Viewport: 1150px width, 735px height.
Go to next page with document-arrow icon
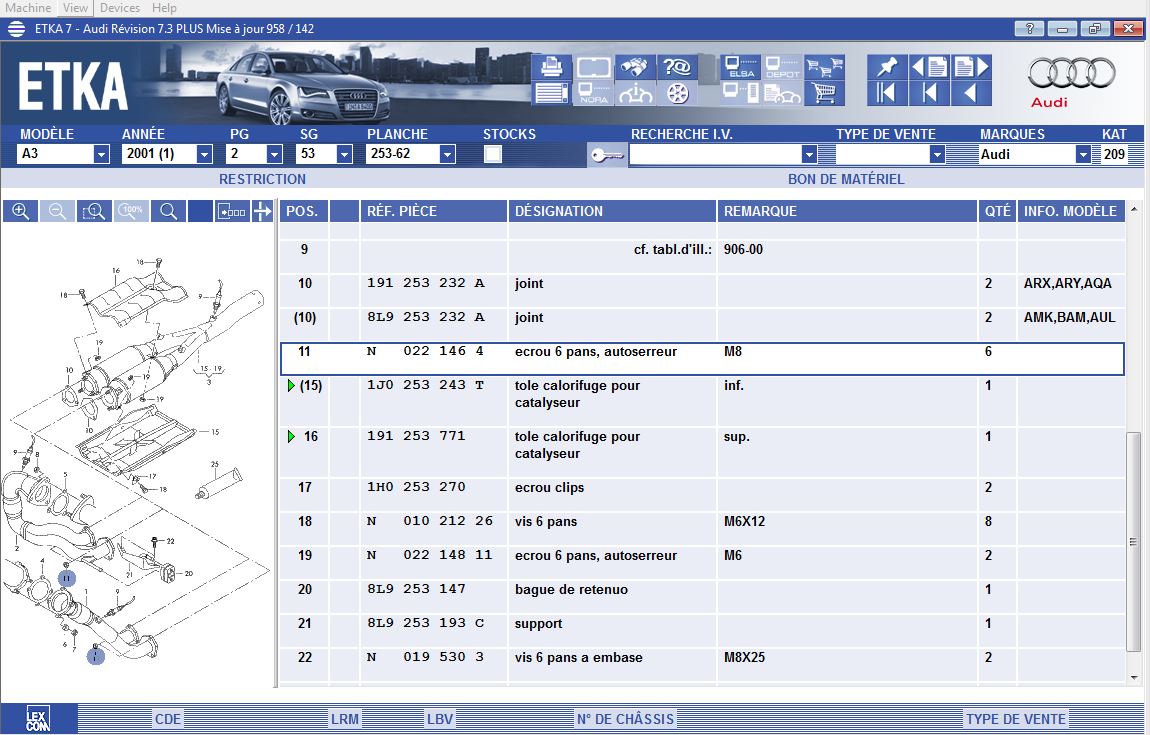(970, 67)
